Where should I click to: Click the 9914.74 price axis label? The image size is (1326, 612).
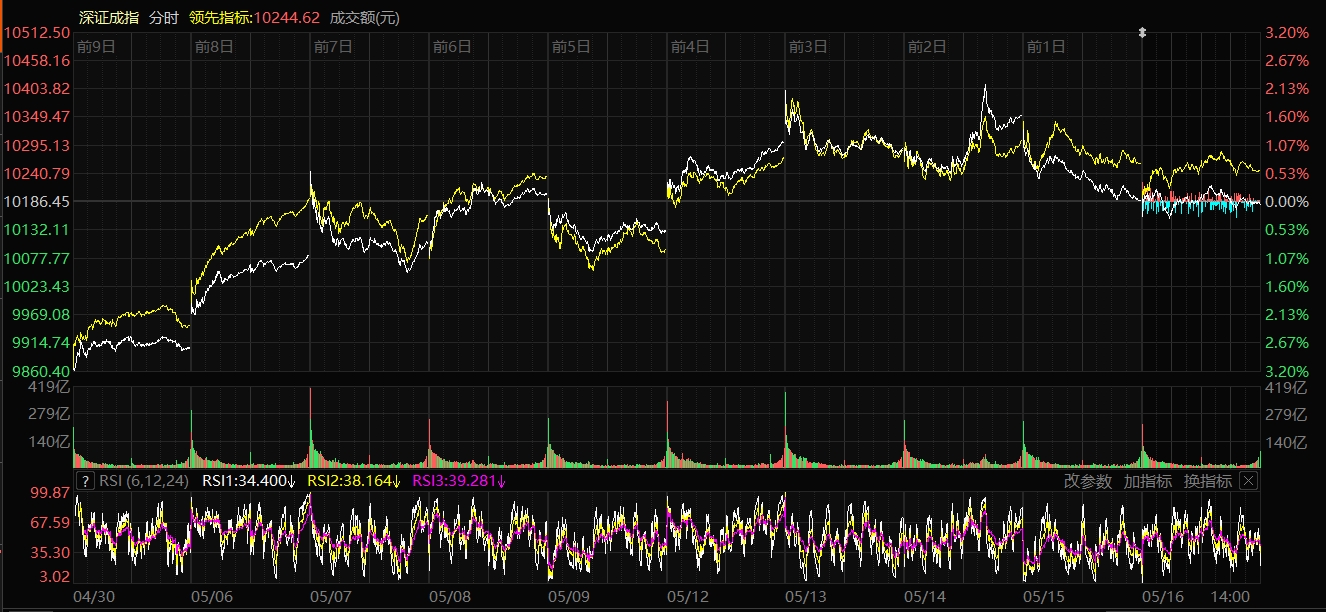tap(40, 342)
